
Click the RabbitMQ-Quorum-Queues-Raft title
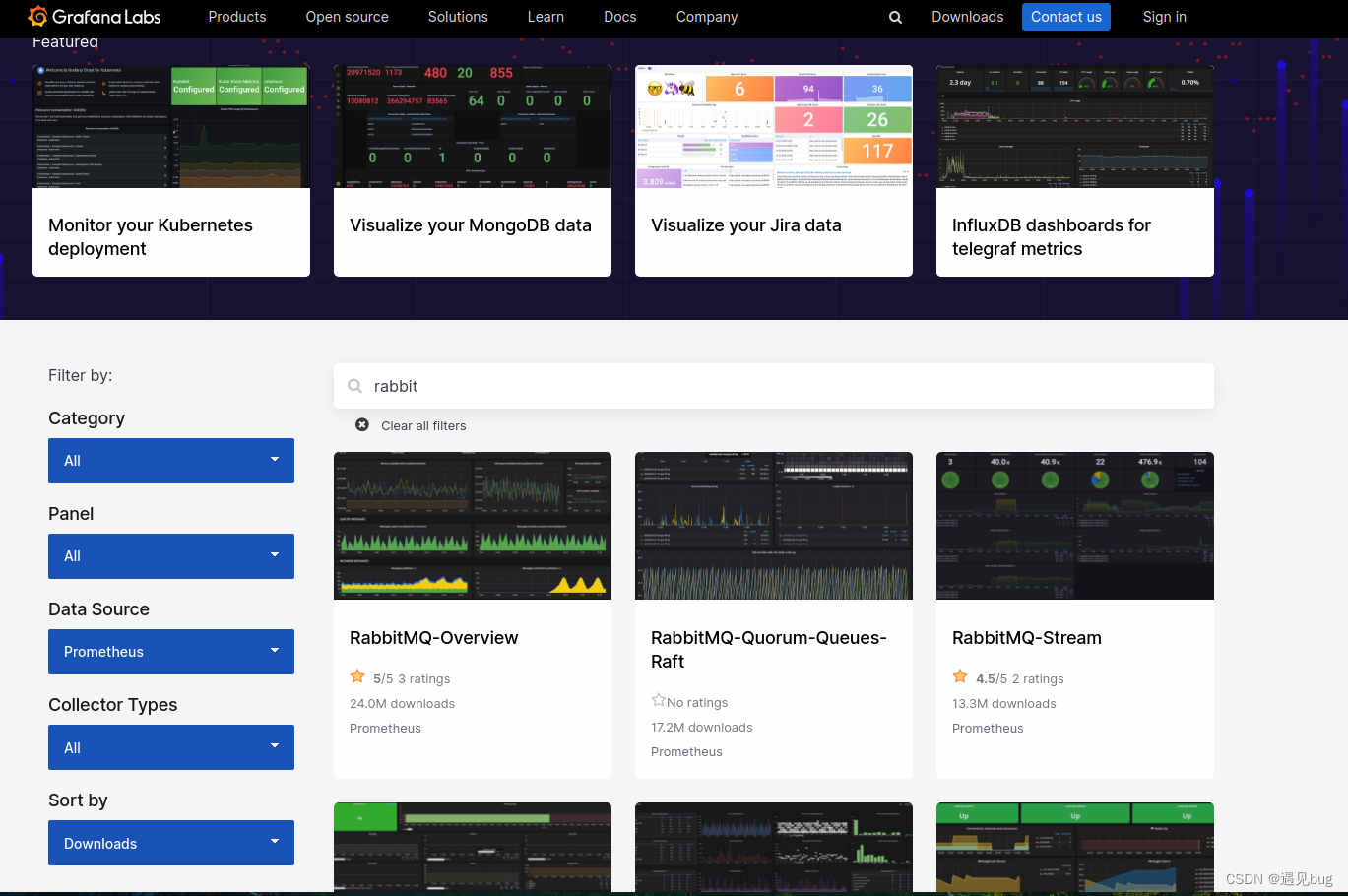769,650
